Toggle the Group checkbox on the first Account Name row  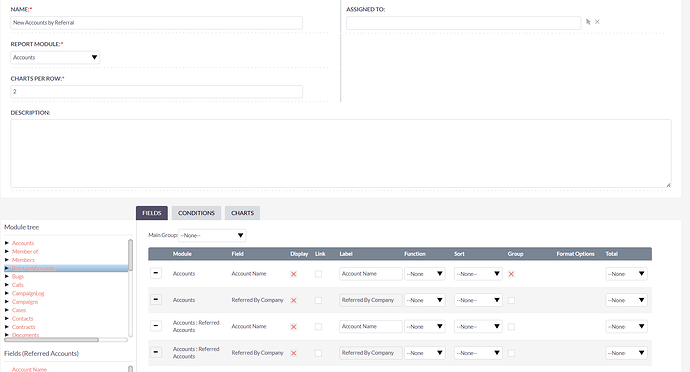pos(511,274)
